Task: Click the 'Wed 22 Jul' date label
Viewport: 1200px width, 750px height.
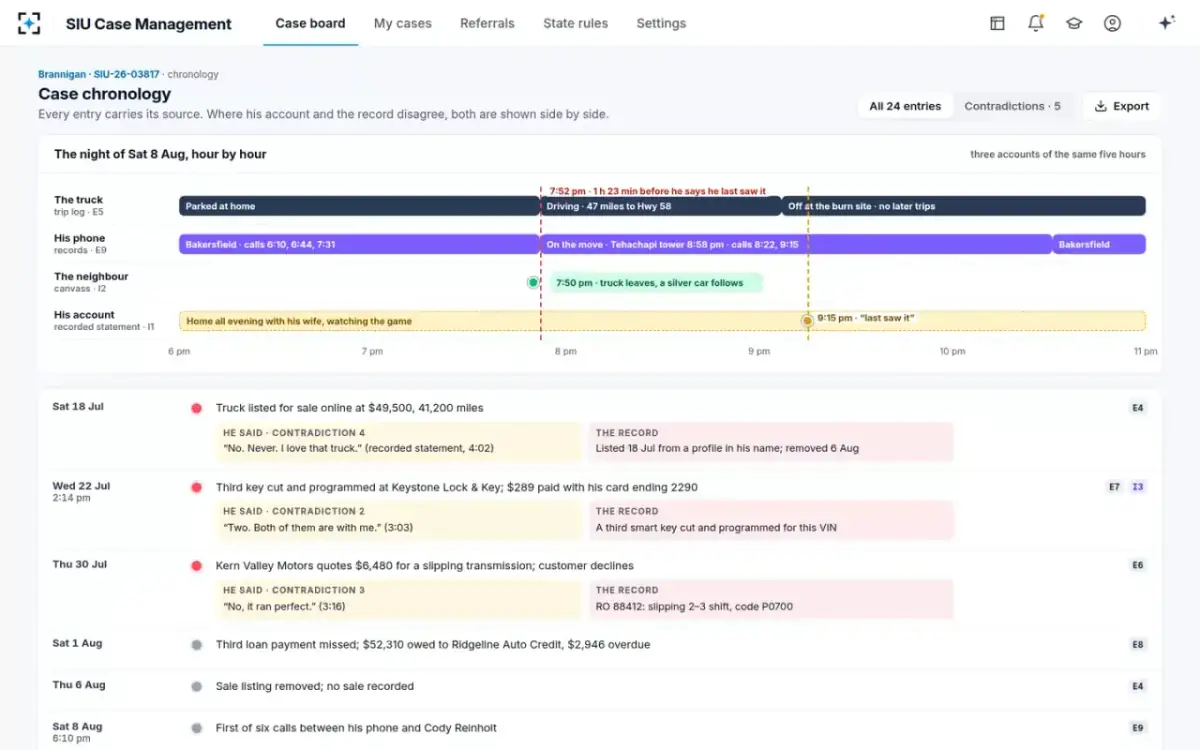Action: click(x=81, y=486)
